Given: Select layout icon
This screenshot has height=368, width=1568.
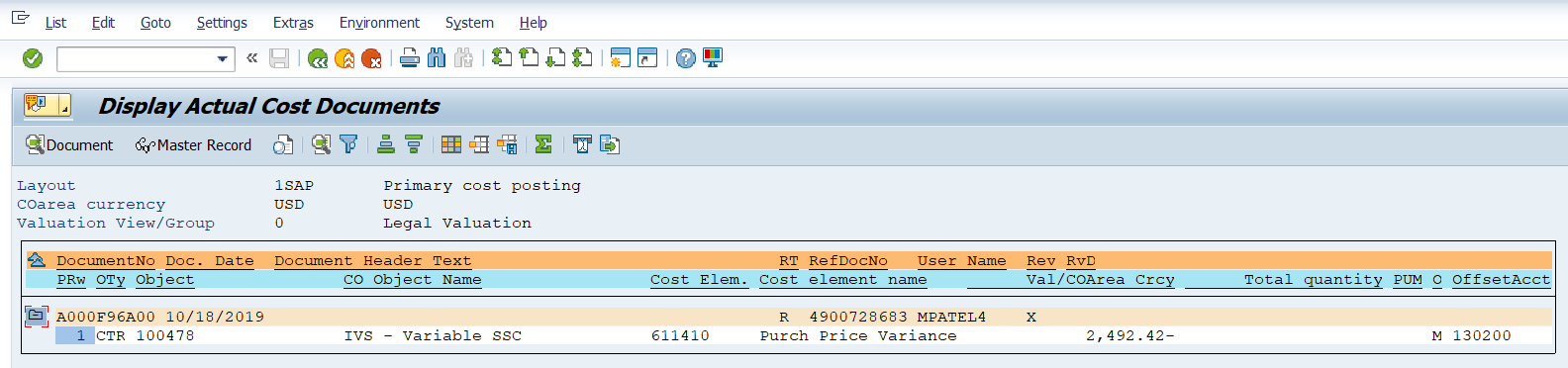Looking at the screenshot, I should point(479,145).
